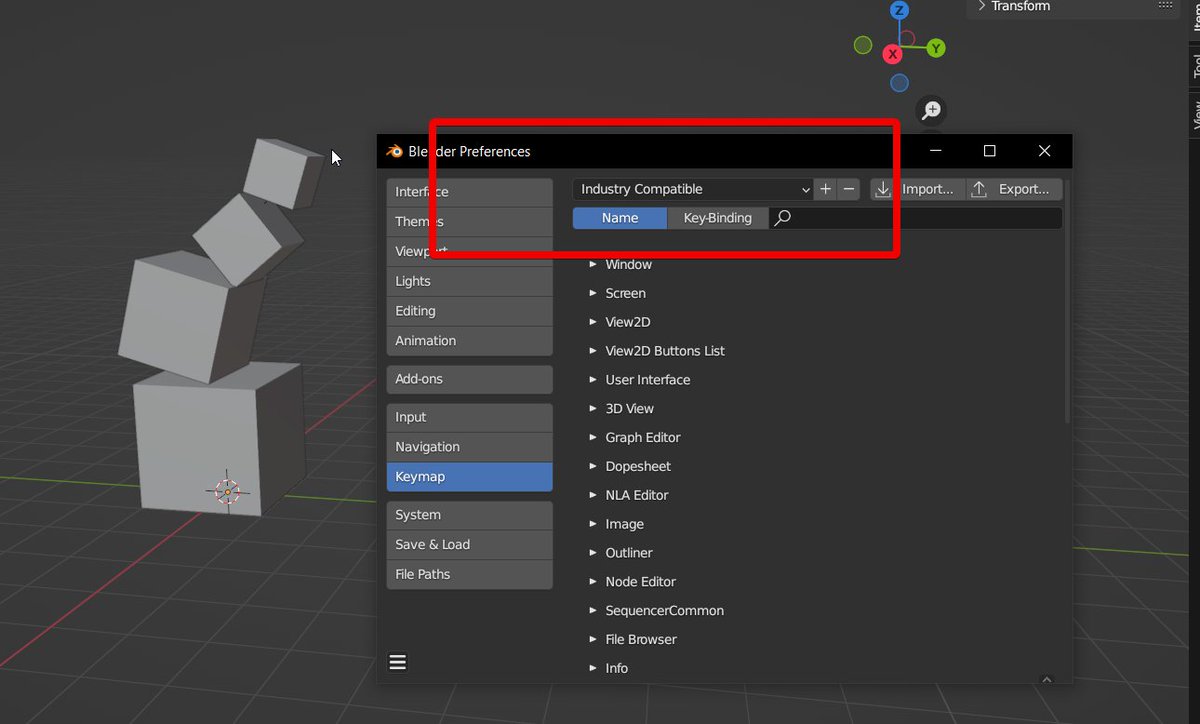Screen dimensions: 1200x724
Task: Expand the 3D View keymap section
Action: point(593,408)
